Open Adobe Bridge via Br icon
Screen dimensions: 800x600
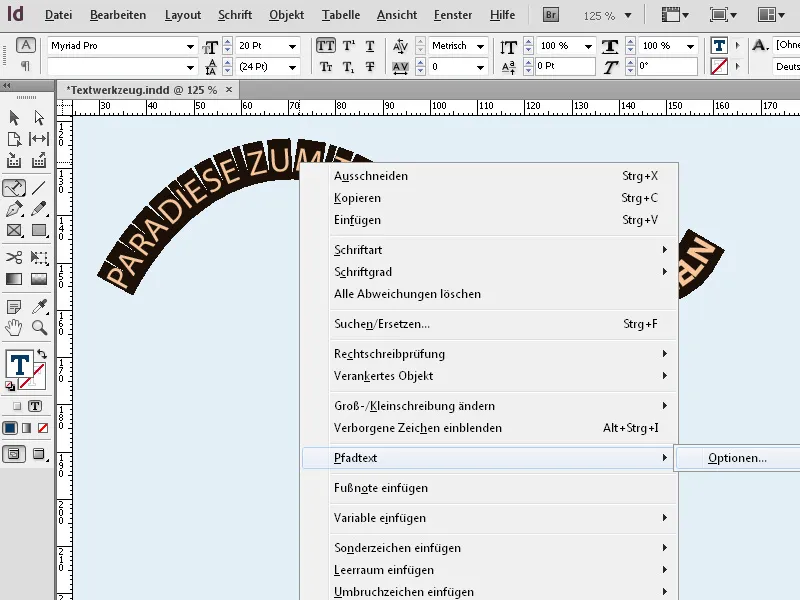551,15
